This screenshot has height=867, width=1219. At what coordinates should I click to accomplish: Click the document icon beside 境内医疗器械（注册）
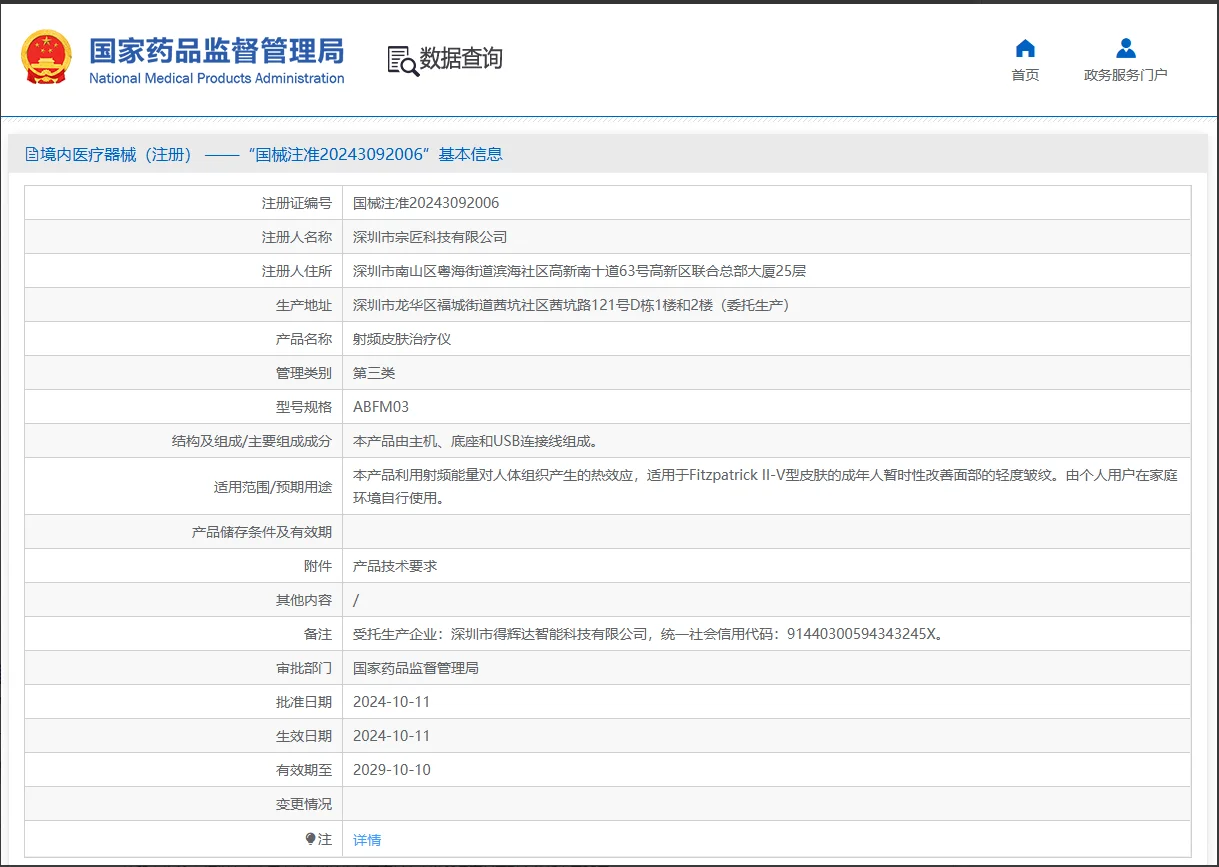point(29,153)
